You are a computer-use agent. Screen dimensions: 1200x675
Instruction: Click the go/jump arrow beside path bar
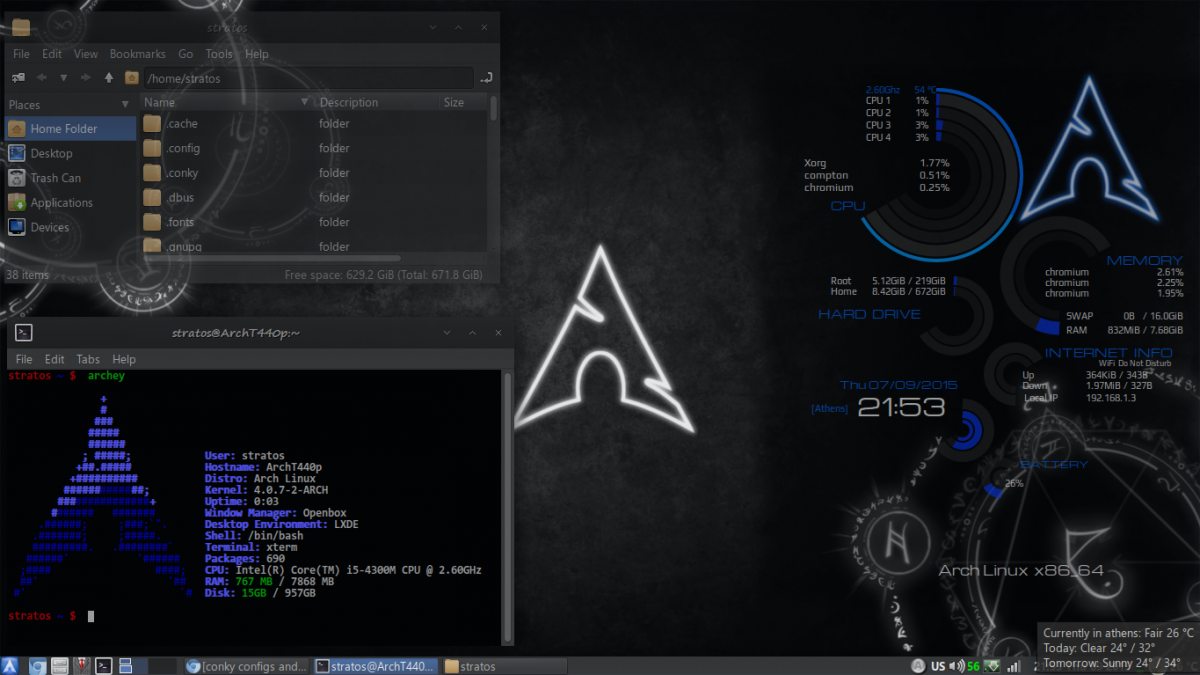(486, 78)
